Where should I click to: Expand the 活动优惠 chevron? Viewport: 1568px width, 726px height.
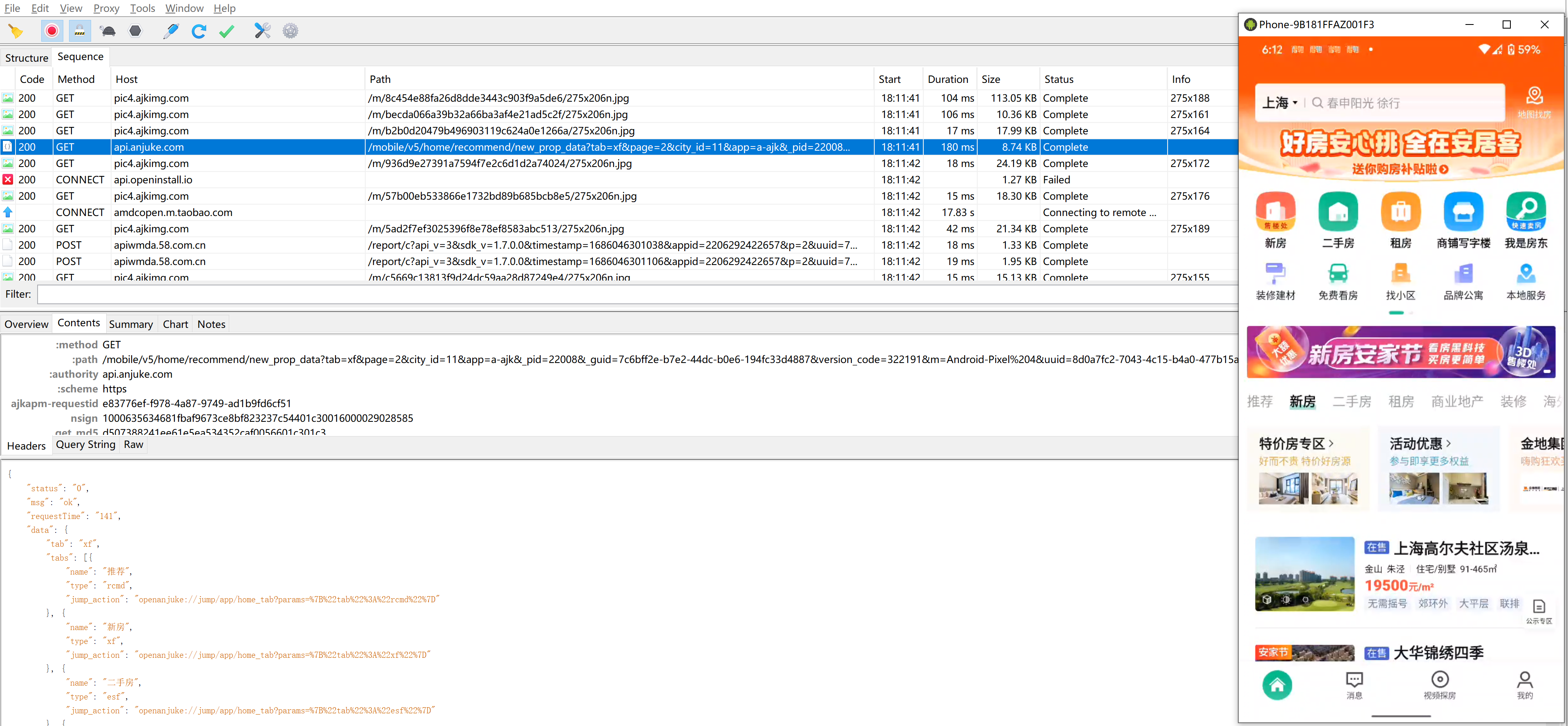coord(1448,443)
